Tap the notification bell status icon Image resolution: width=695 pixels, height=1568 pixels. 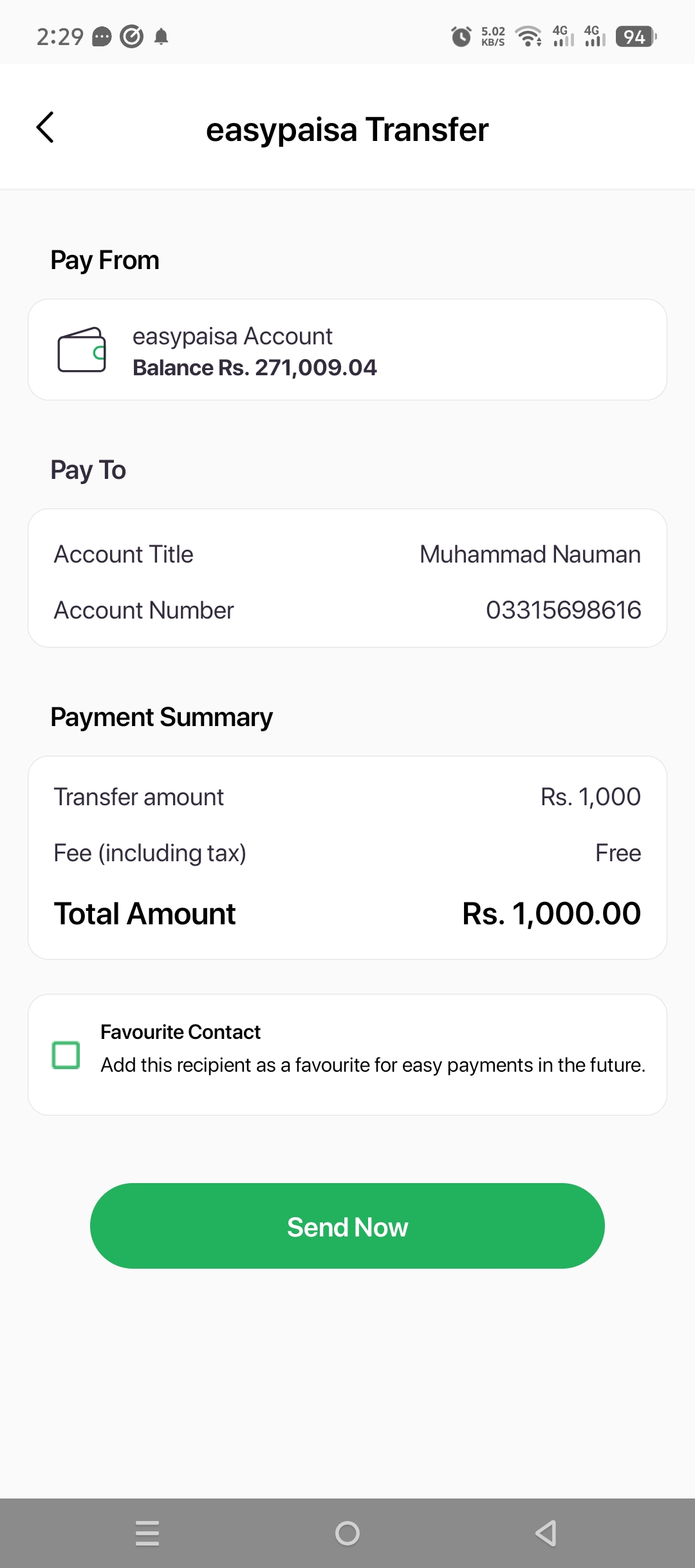[x=162, y=37]
